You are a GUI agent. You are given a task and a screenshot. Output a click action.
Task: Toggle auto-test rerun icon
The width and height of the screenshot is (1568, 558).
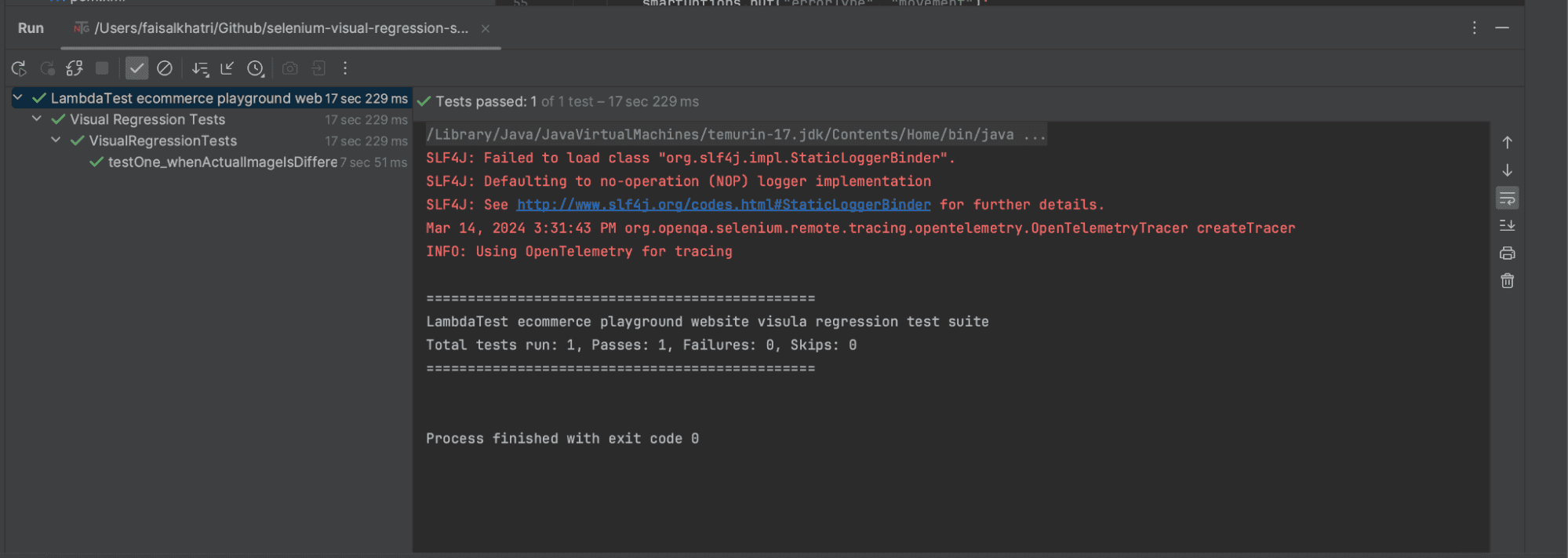[x=75, y=69]
